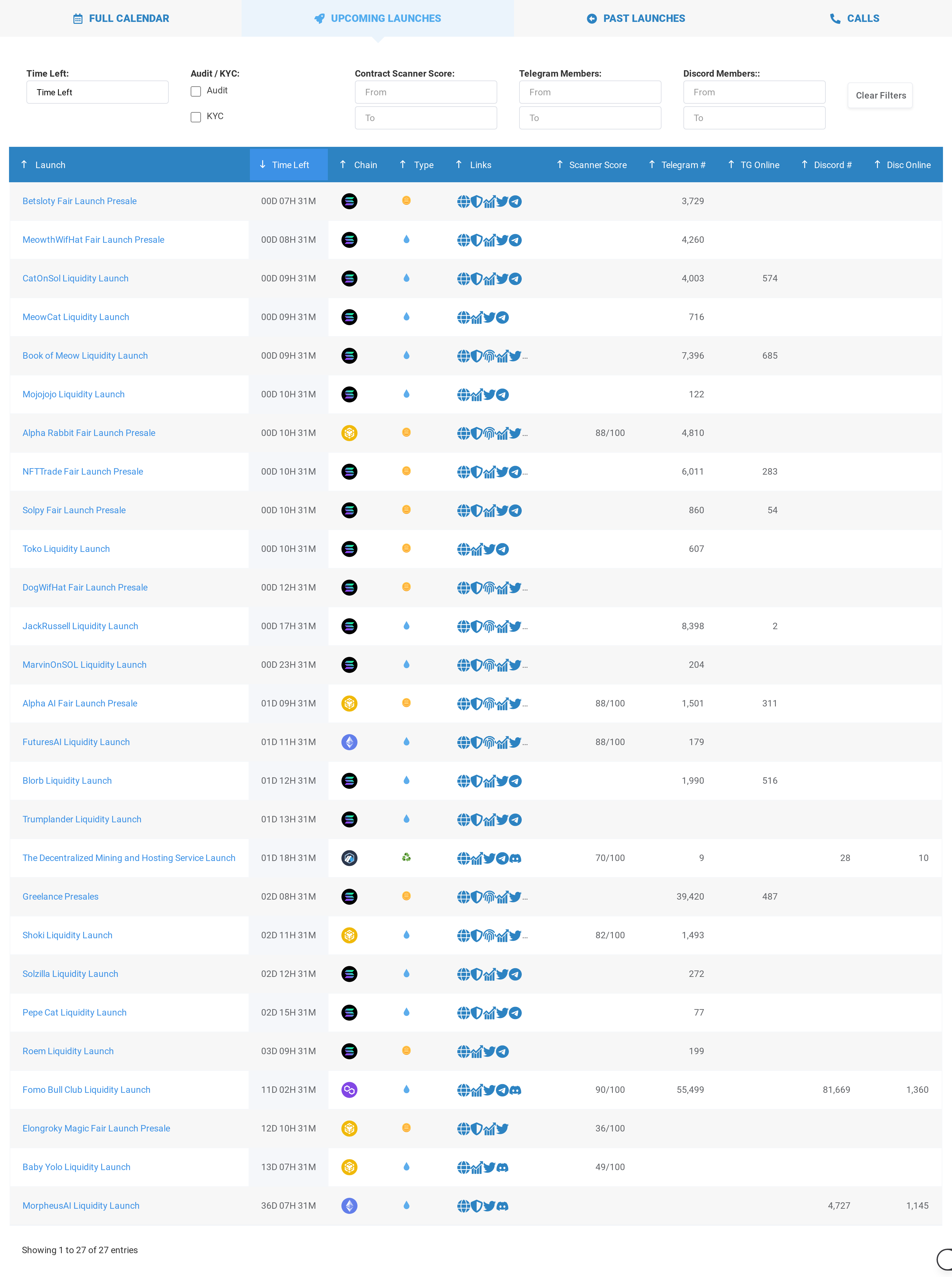Open Mojojojo Twitter bird icon
The width and height of the screenshot is (952, 1277).
coord(490,394)
